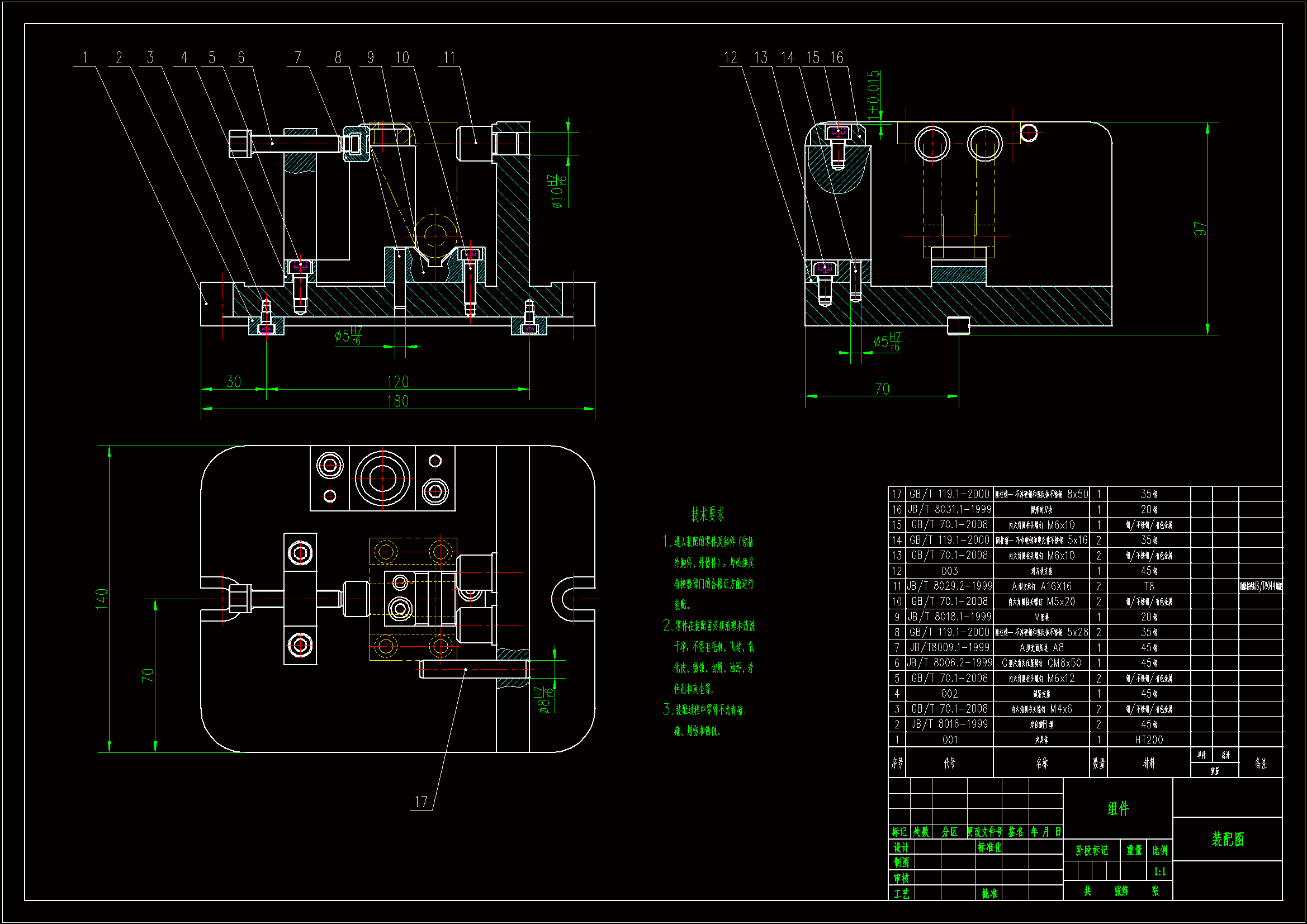
Task: Click HT200 material cell in parts list
Action: (1149, 740)
